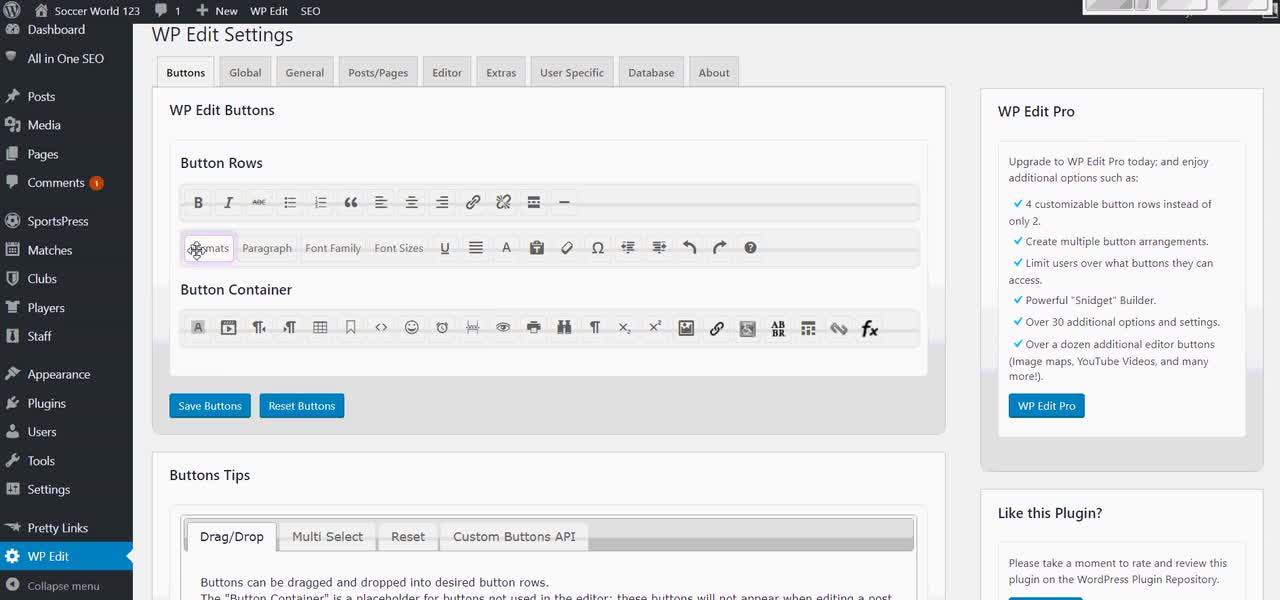Open SportsPress in the admin sidebar
Viewport: 1280px width, 600px height.
coord(58,221)
